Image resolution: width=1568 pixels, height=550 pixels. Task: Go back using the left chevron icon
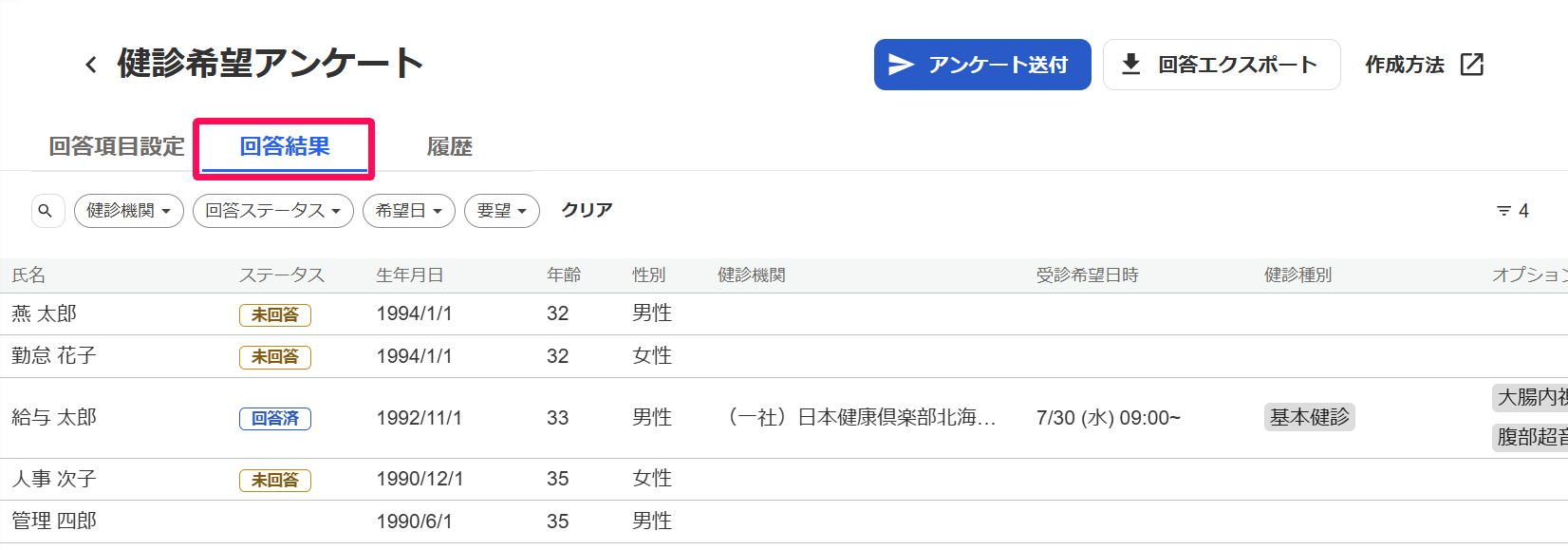tap(91, 65)
